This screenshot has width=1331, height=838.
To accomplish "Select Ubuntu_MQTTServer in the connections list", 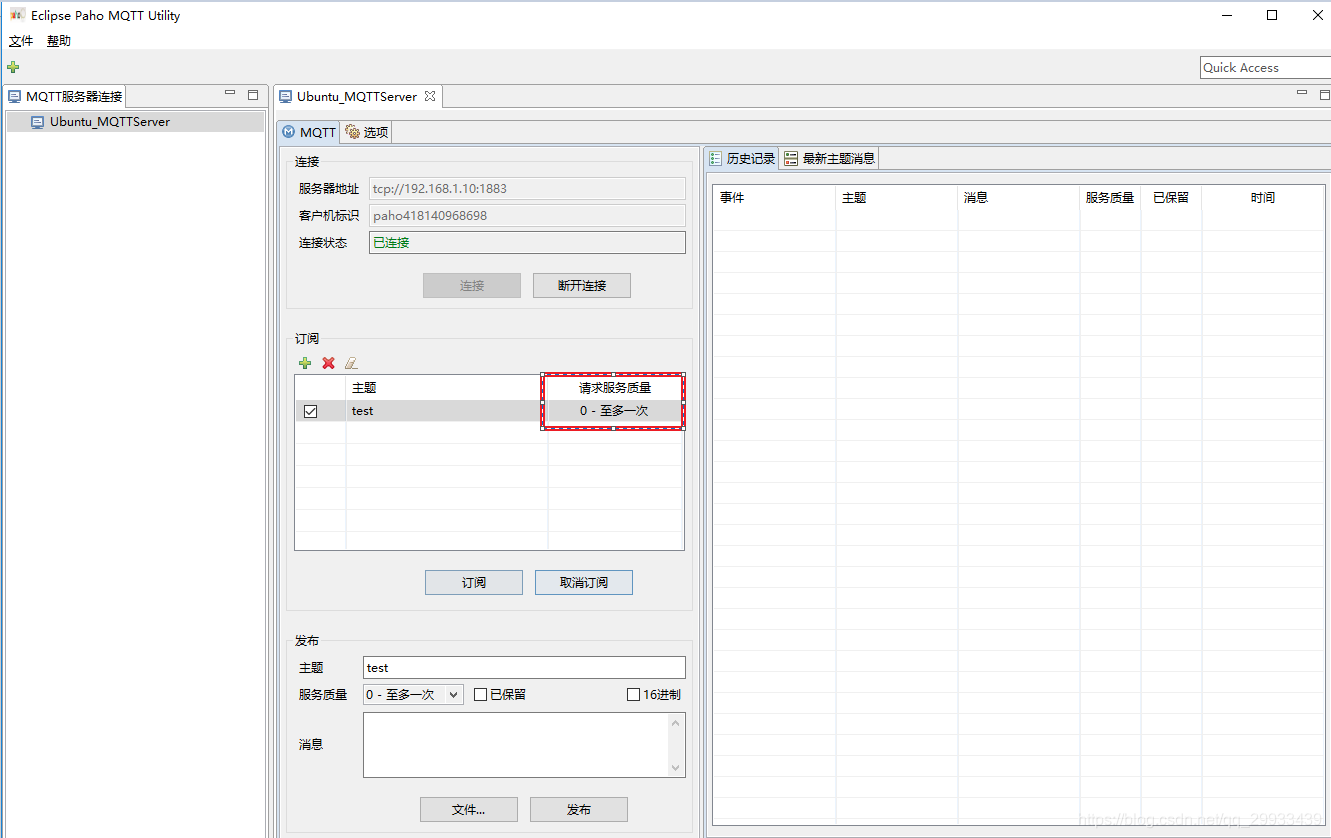I will point(135,122).
